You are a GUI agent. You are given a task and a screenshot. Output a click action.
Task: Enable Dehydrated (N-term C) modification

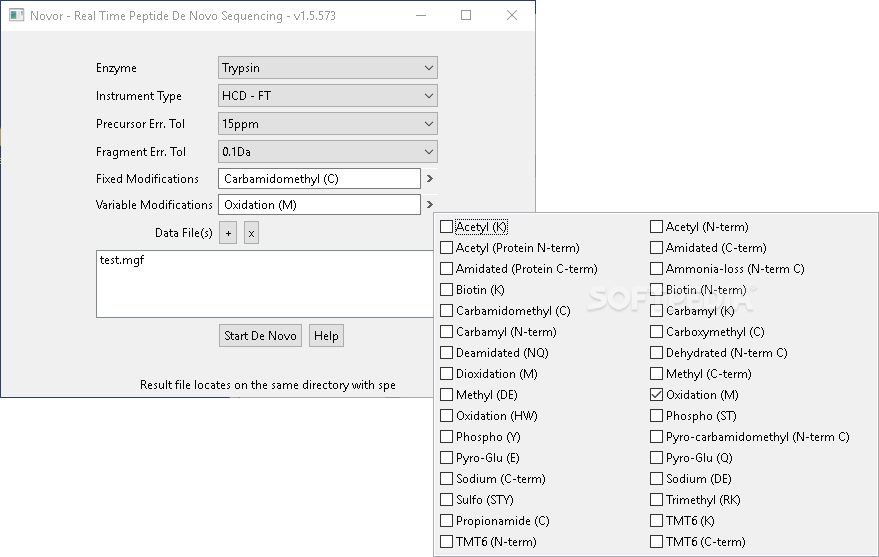coord(656,353)
